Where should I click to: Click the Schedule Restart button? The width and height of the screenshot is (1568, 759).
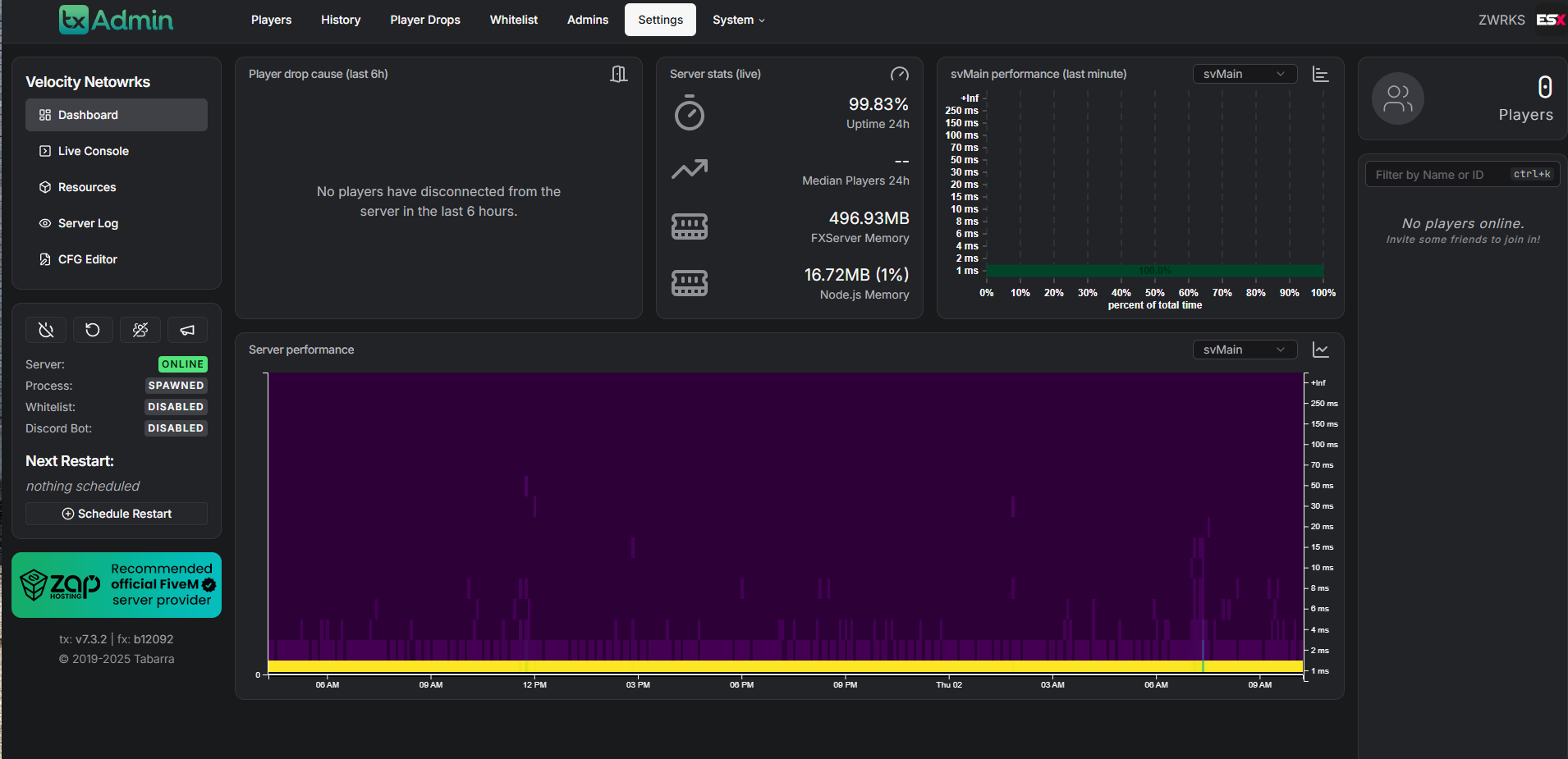click(117, 514)
